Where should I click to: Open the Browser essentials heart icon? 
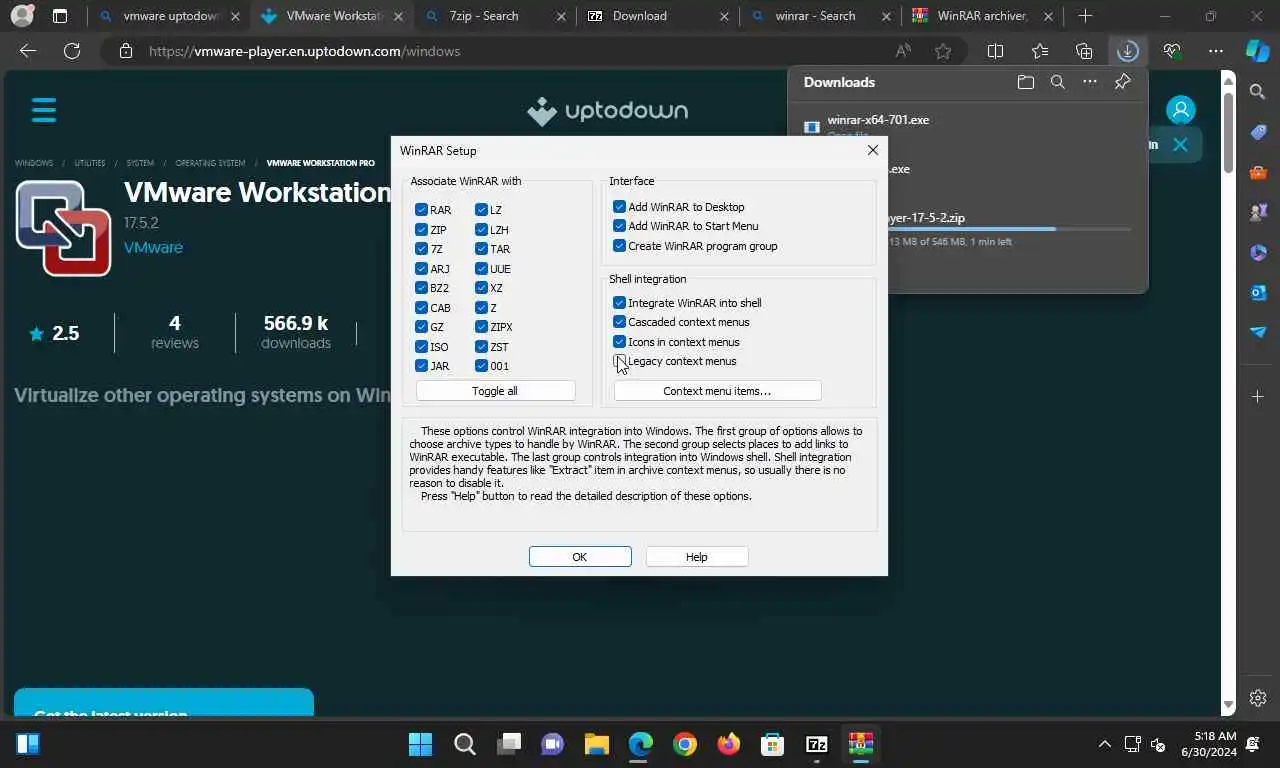click(x=1172, y=51)
